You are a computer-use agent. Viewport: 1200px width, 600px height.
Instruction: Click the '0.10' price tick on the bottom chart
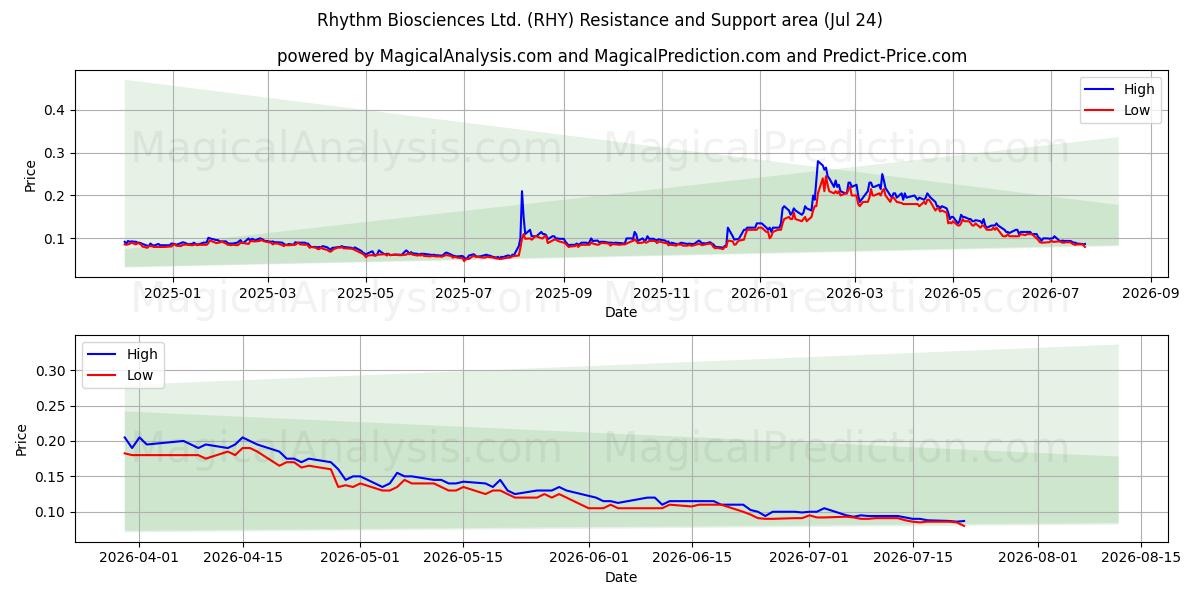tap(52, 512)
